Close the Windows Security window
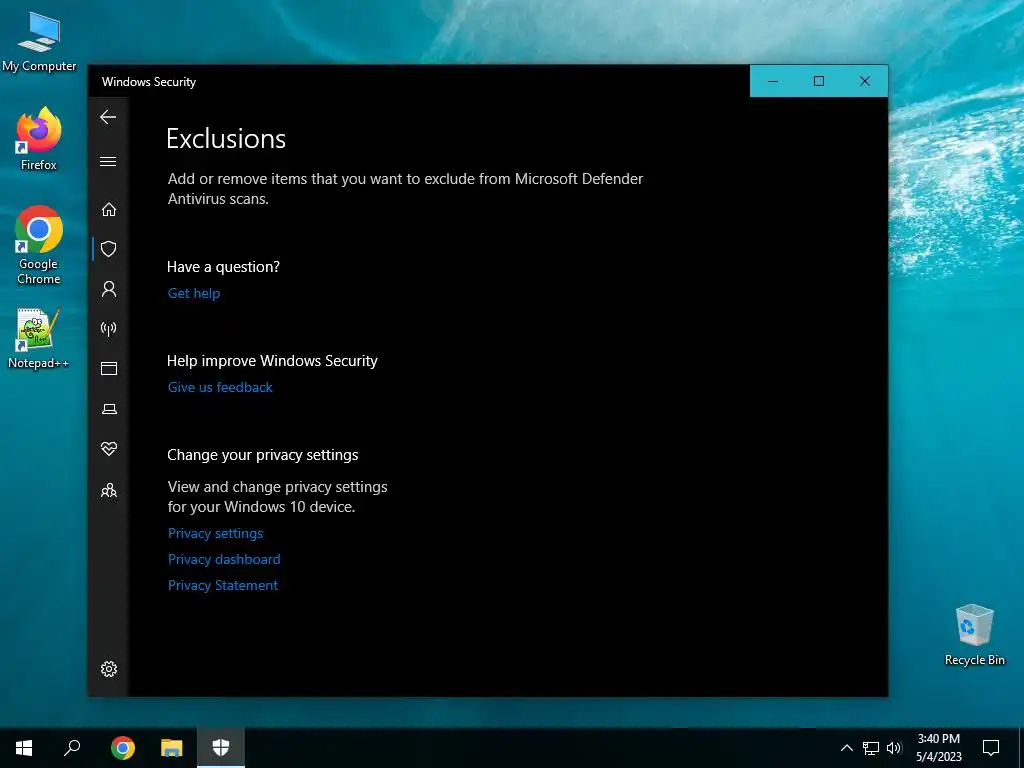The height and width of the screenshot is (768, 1024). click(865, 81)
